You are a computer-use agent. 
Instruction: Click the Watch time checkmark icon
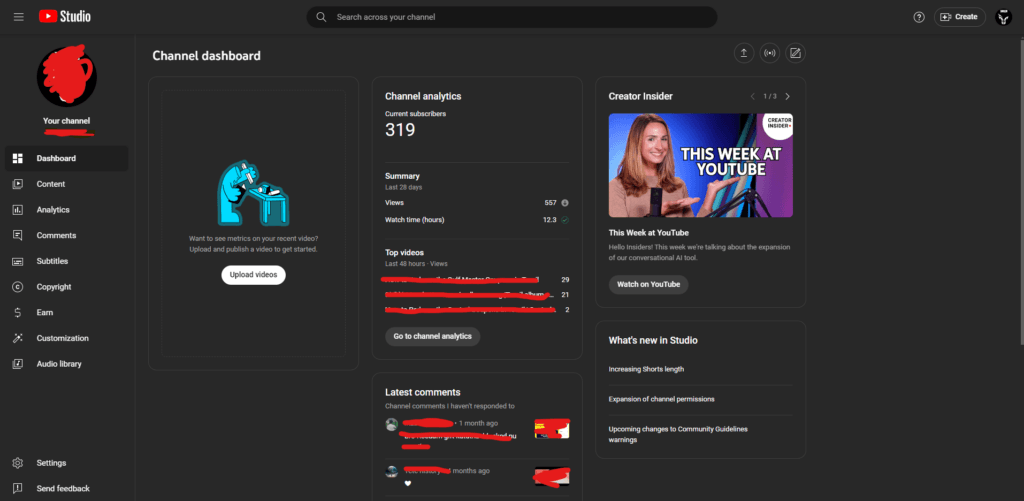(565, 219)
